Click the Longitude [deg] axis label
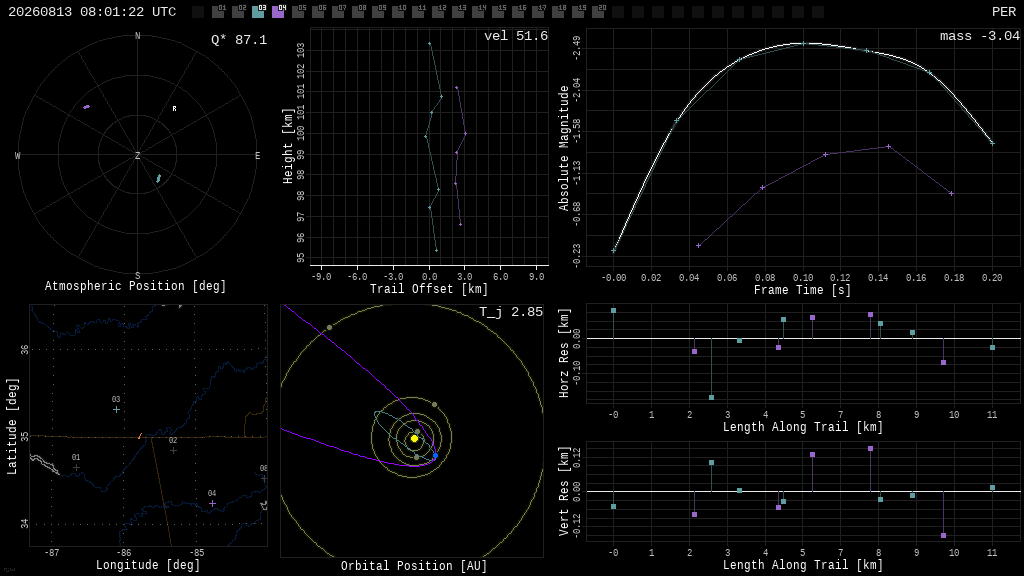Viewport: 1024px width, 576px height. (148, 565)
